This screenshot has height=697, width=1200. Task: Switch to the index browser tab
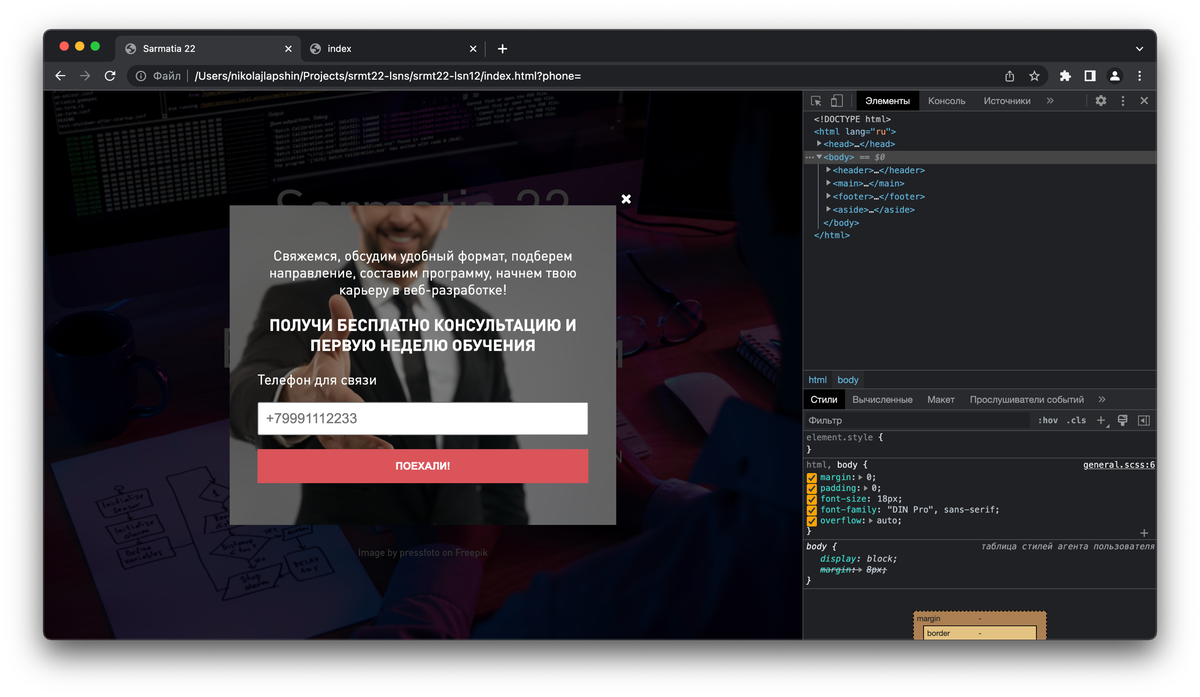pos(393,48)
